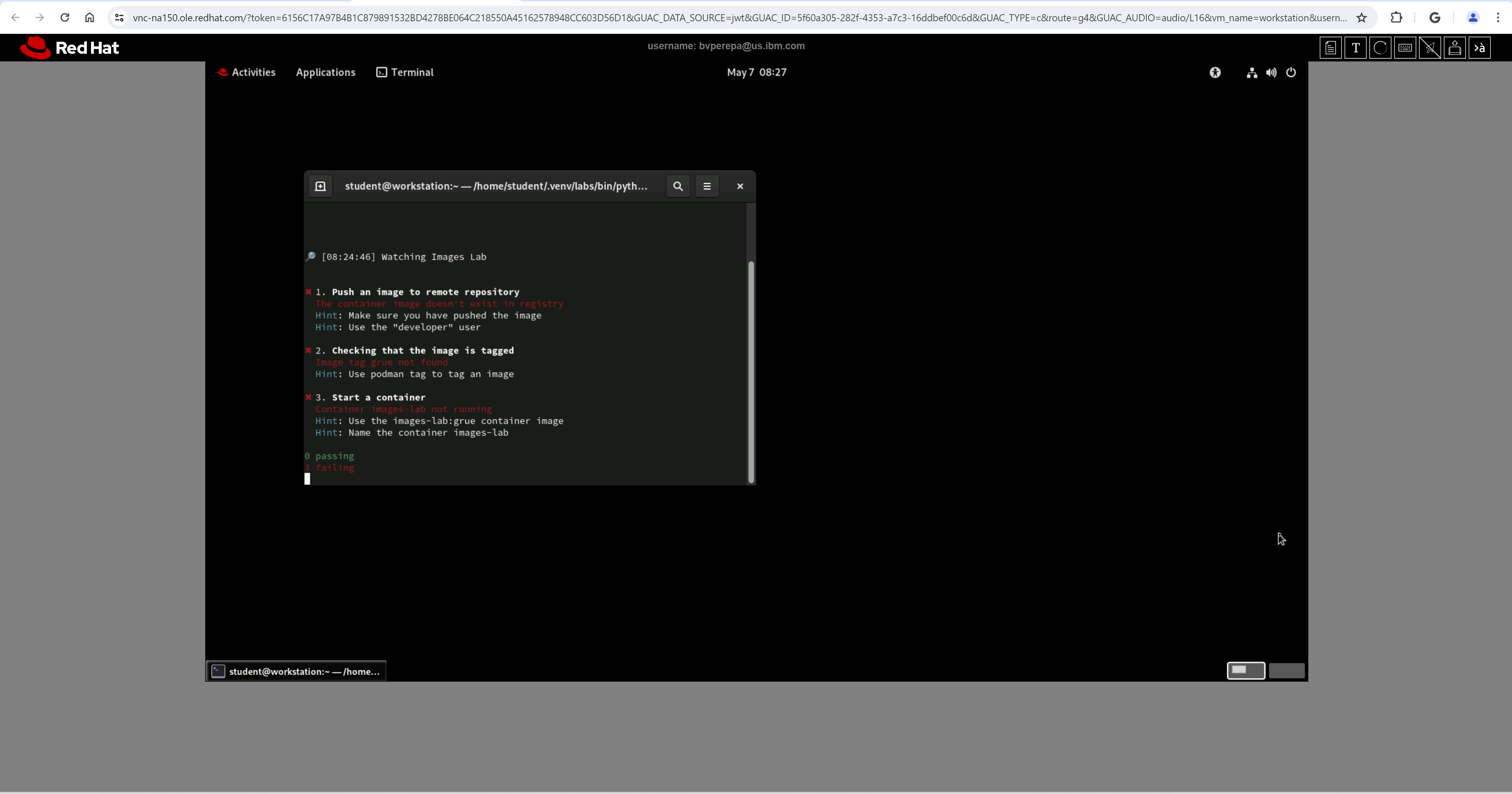
Task: Open a new terminal tab
Action: pyautogui.click(x=320, y=186)
